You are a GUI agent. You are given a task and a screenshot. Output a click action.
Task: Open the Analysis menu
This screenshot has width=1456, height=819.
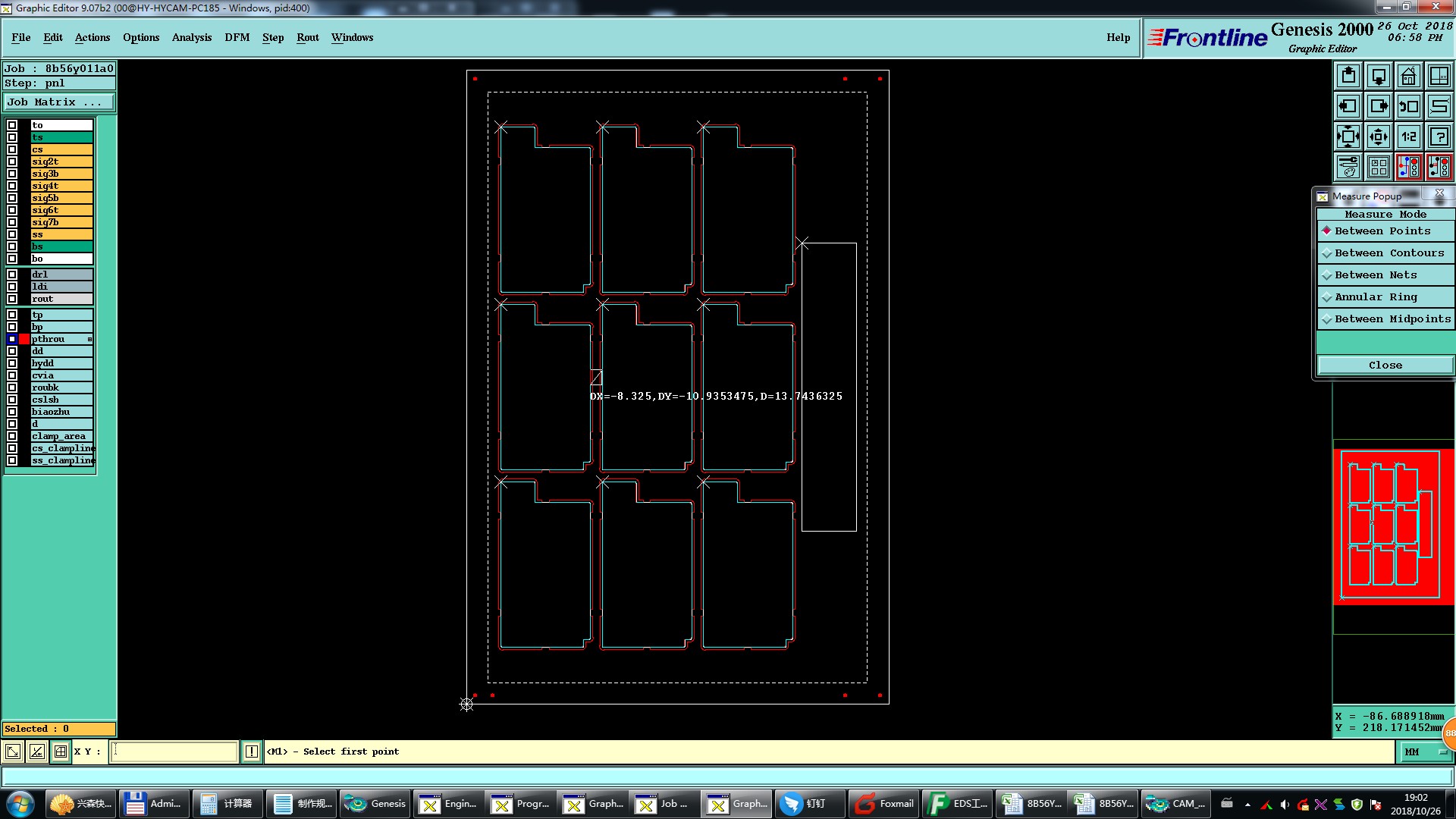coord(192,38)
